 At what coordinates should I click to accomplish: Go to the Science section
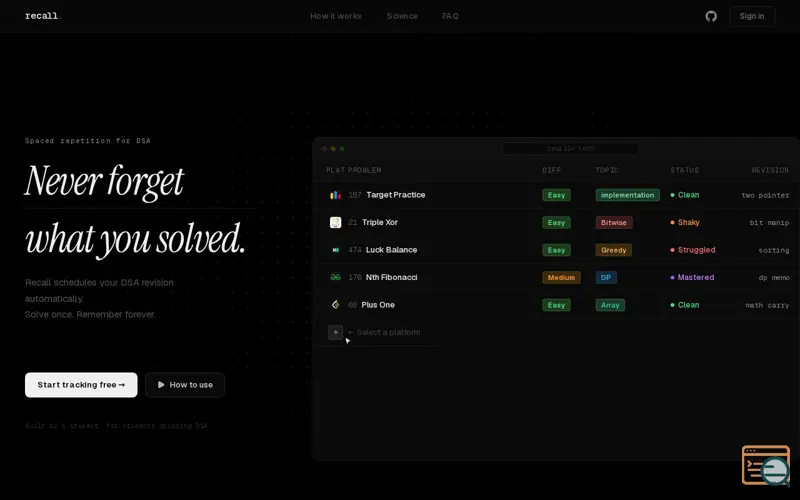pyautogui.click(x=402, y=16)
